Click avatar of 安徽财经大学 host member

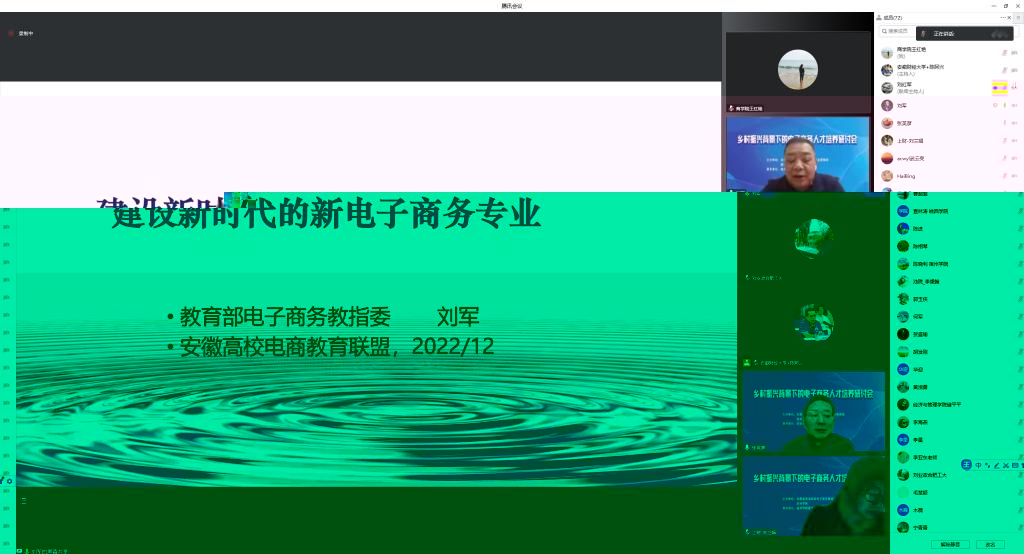point(887,70)
